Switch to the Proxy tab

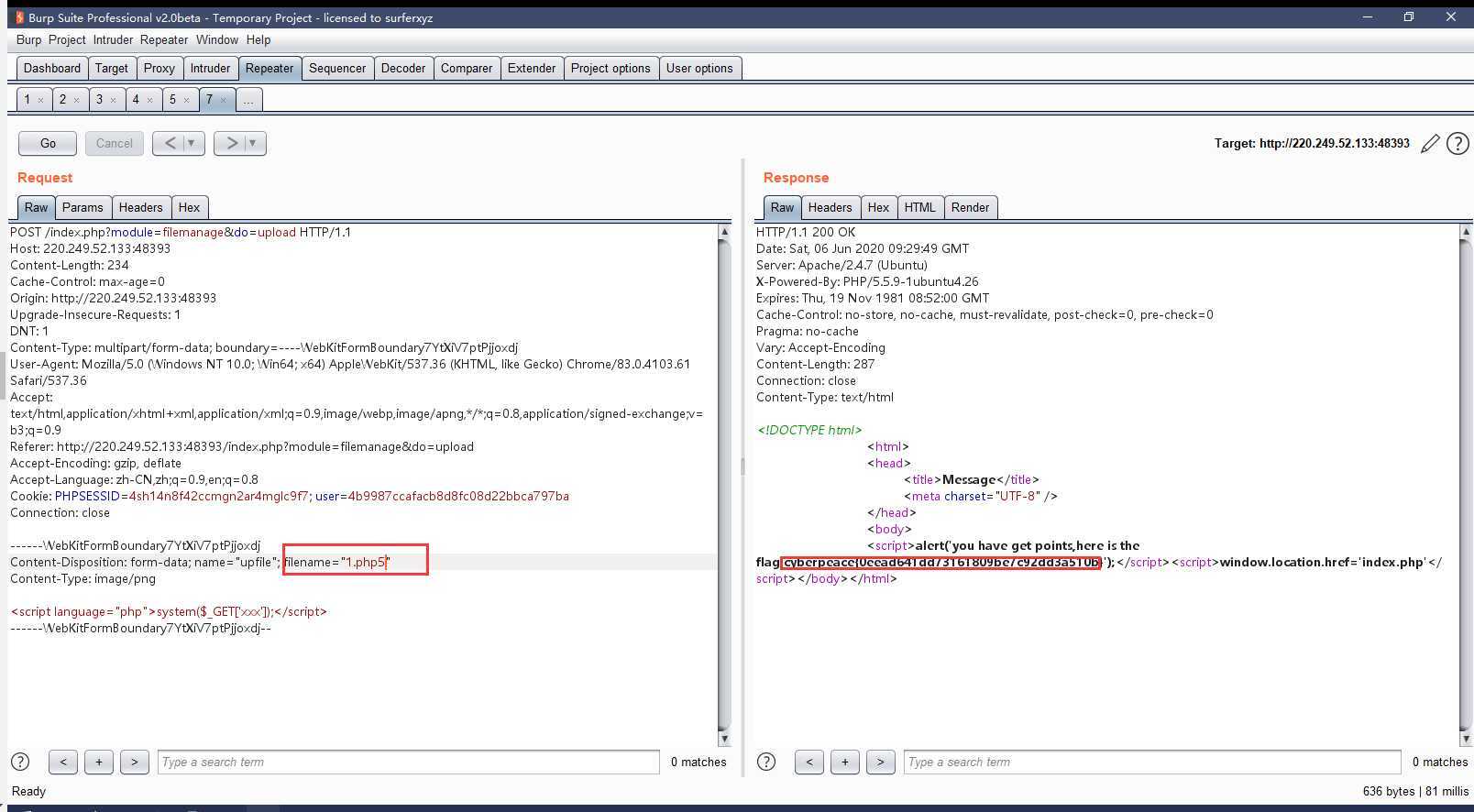[159, 68]
